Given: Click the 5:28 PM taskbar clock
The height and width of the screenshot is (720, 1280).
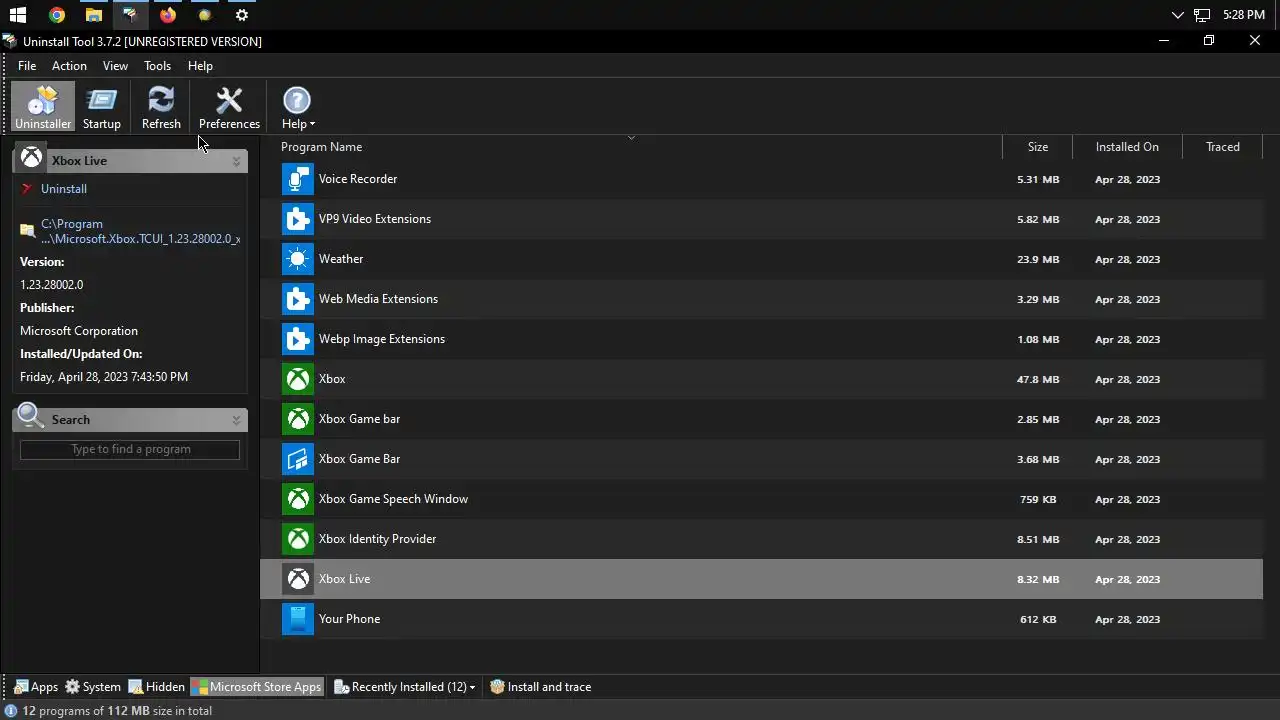Looking at the screenshot, I should tap(1244, 15).
